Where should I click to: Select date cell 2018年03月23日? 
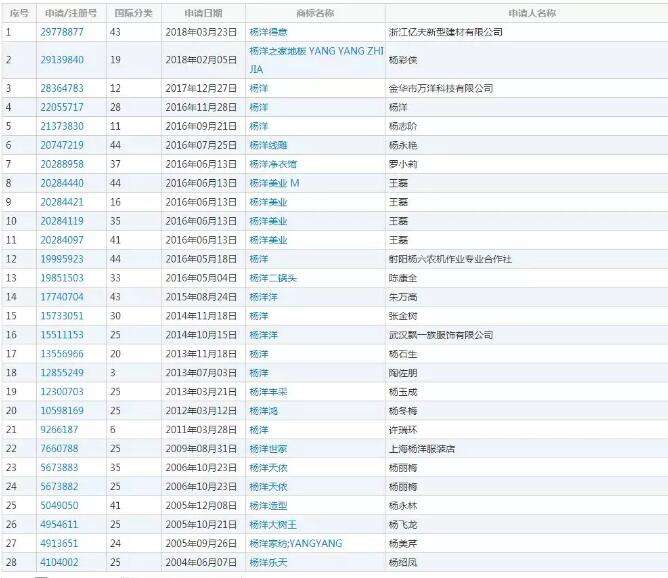201,32
